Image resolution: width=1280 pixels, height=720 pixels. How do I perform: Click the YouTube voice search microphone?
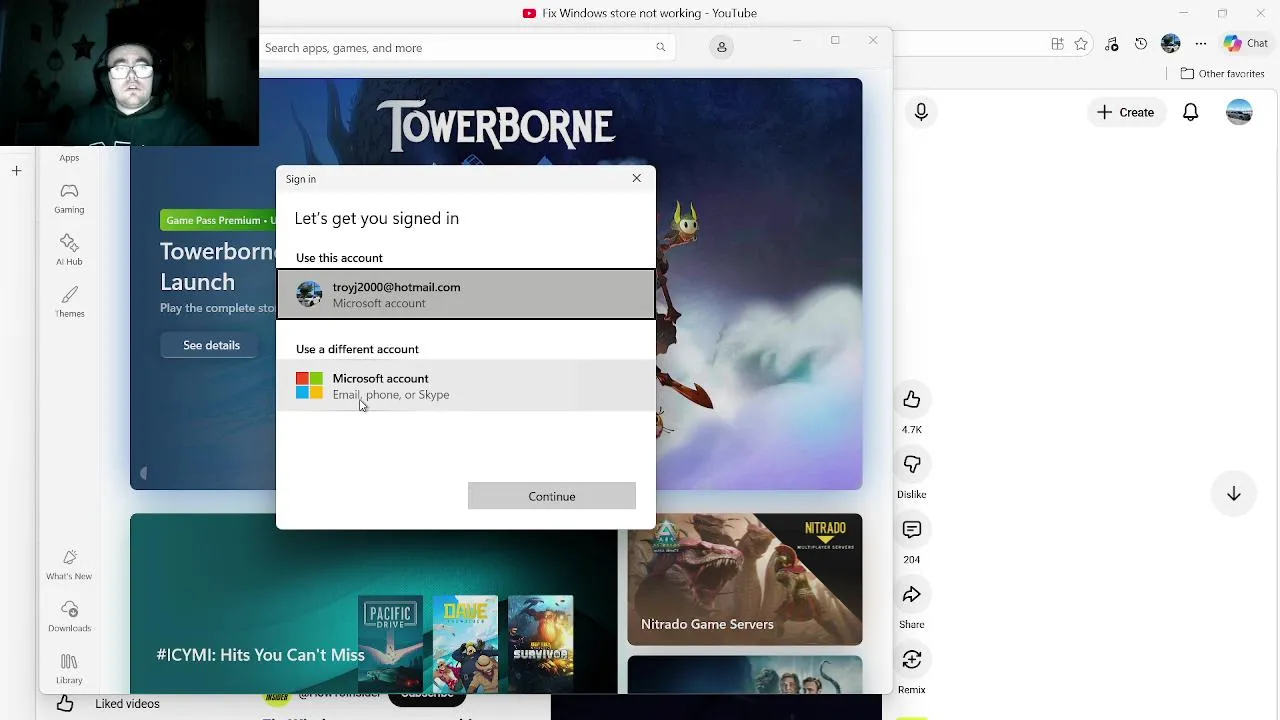921,112
